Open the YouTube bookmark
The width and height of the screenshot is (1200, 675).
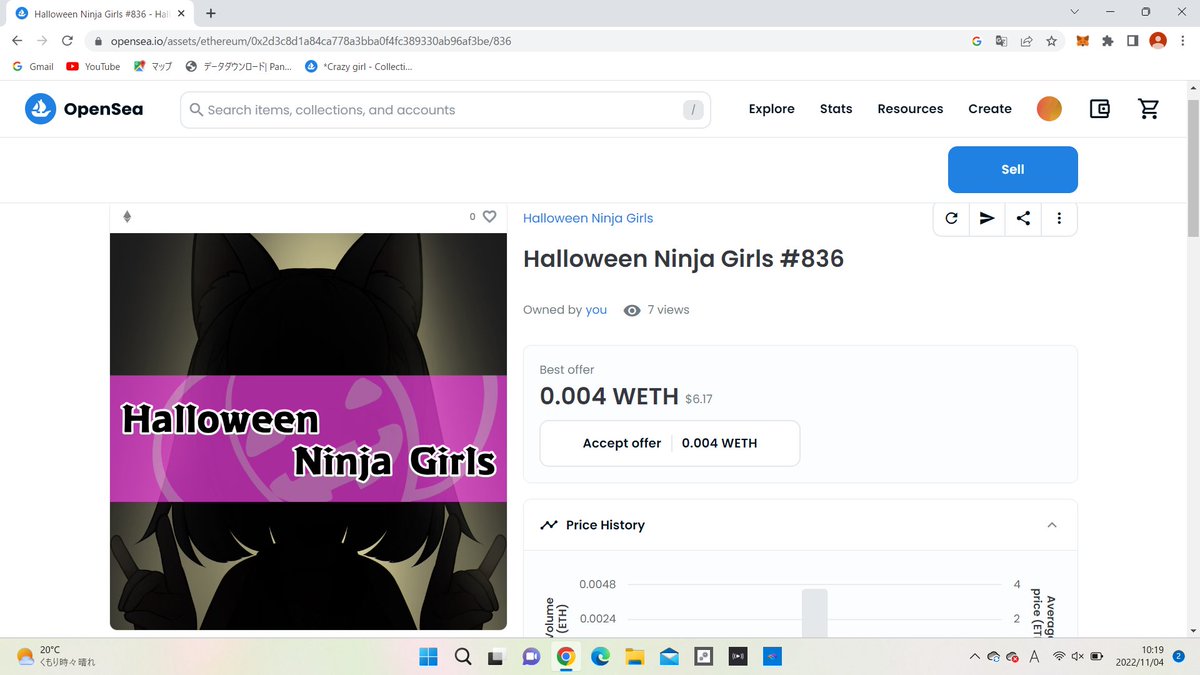[93, 66]
